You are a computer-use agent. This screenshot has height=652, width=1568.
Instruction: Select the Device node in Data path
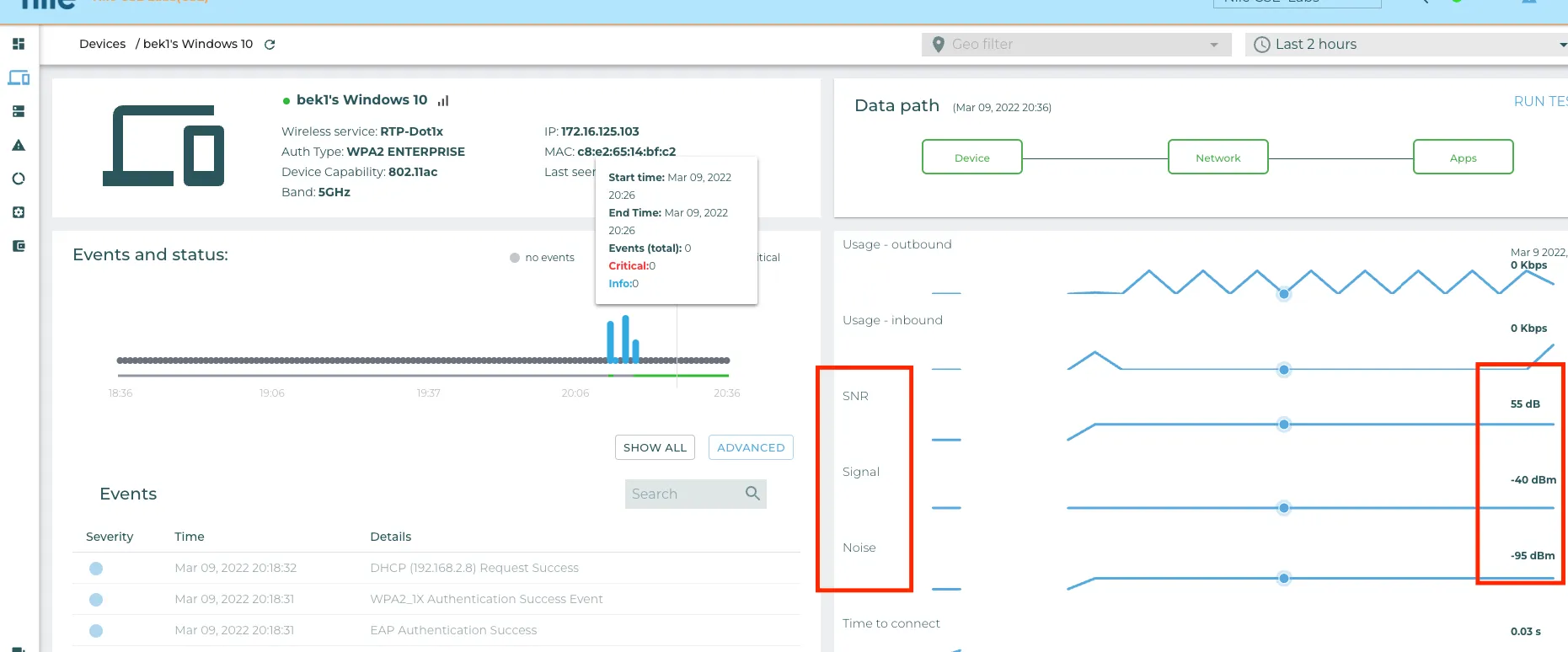[x=972, y=158]
